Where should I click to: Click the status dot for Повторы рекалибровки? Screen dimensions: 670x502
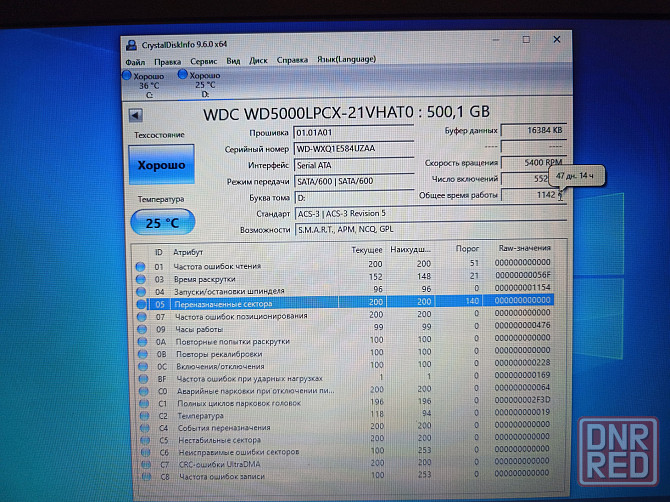pyautogui.click(x=143, y=354)
